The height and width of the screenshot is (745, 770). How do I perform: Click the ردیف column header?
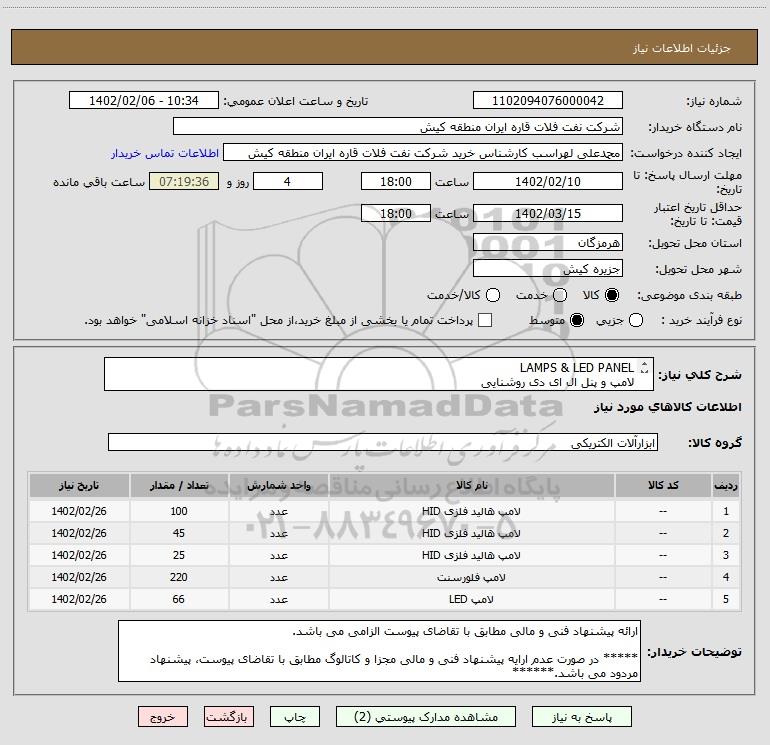point(726,485)
